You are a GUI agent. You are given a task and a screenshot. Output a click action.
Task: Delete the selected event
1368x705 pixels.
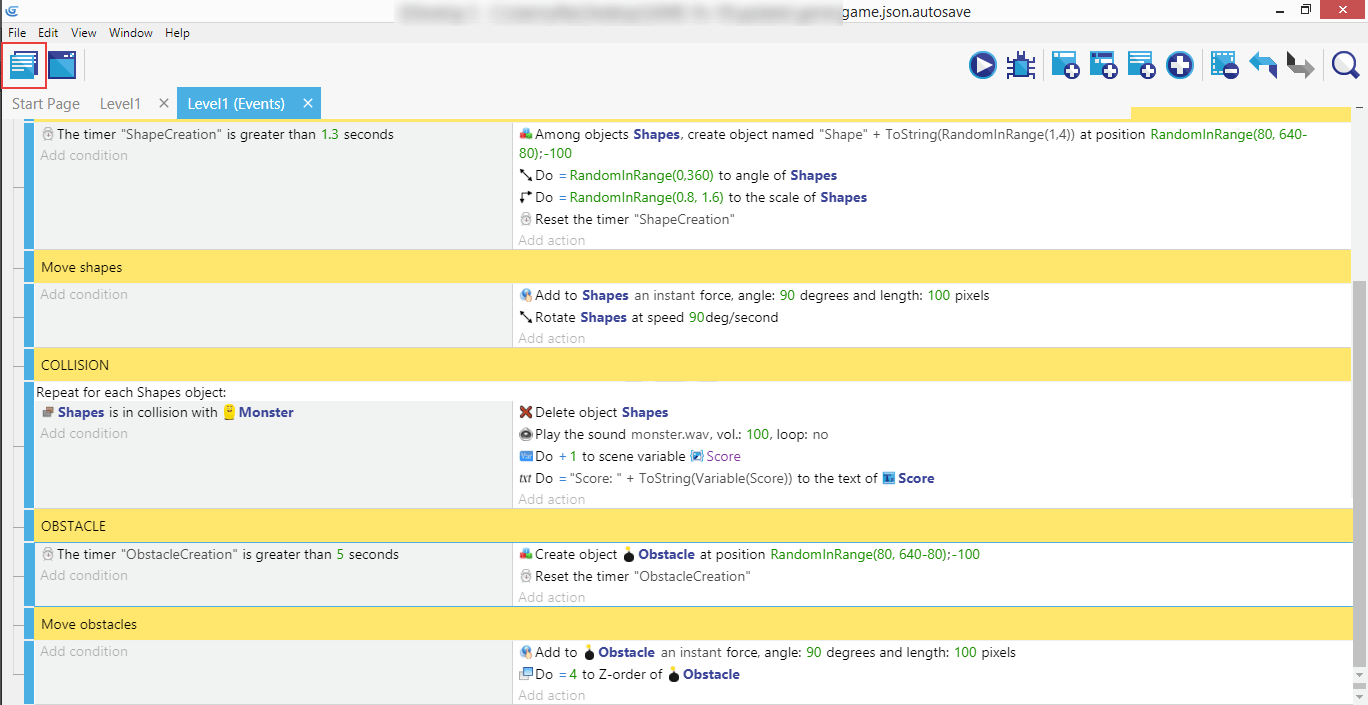point(1224,66)
